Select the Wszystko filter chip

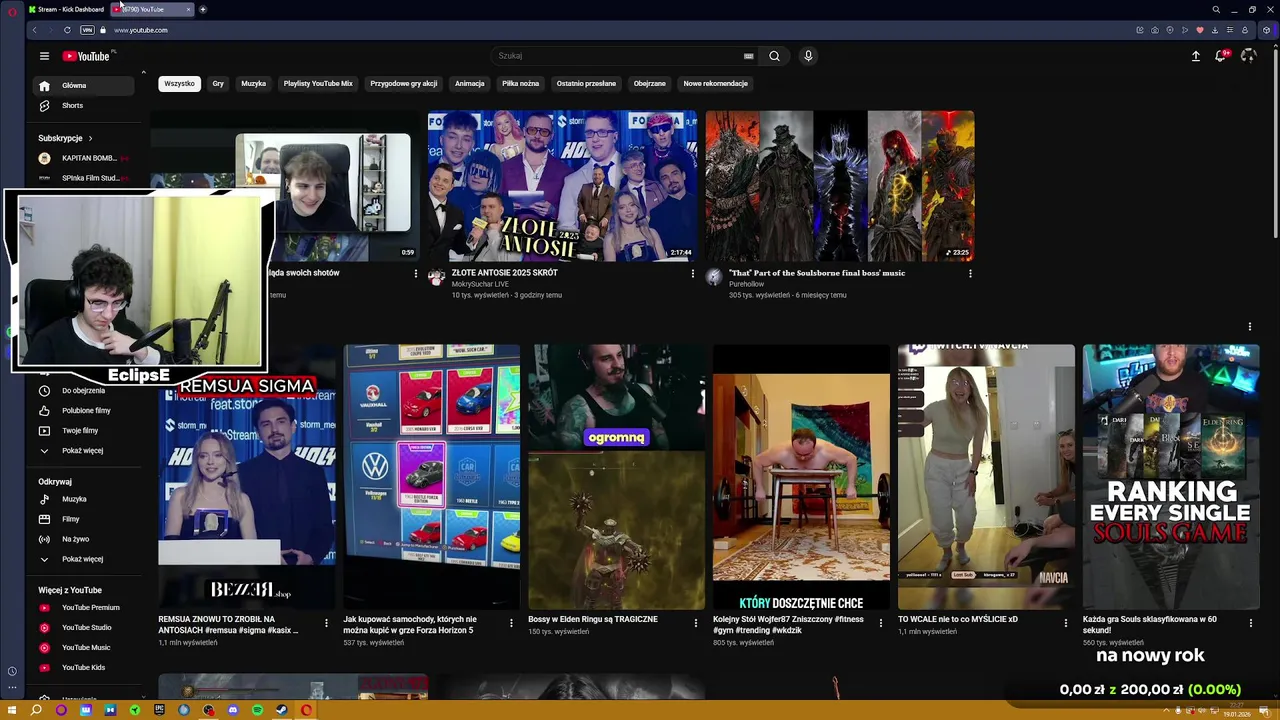point(180,83)
